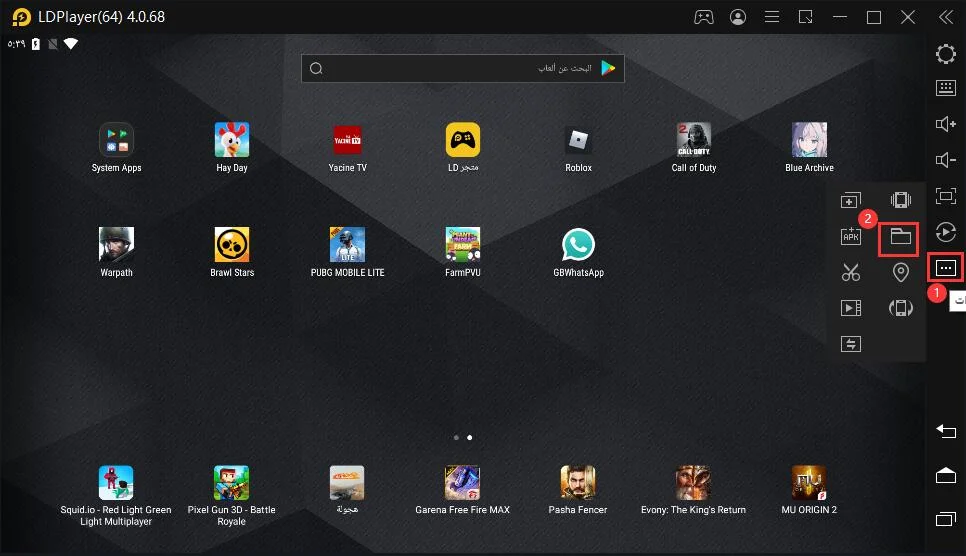Open the hamburger menu in title bar
This screenshot has height=556, width=966.
pyautogui.click(x=772, y=17)
